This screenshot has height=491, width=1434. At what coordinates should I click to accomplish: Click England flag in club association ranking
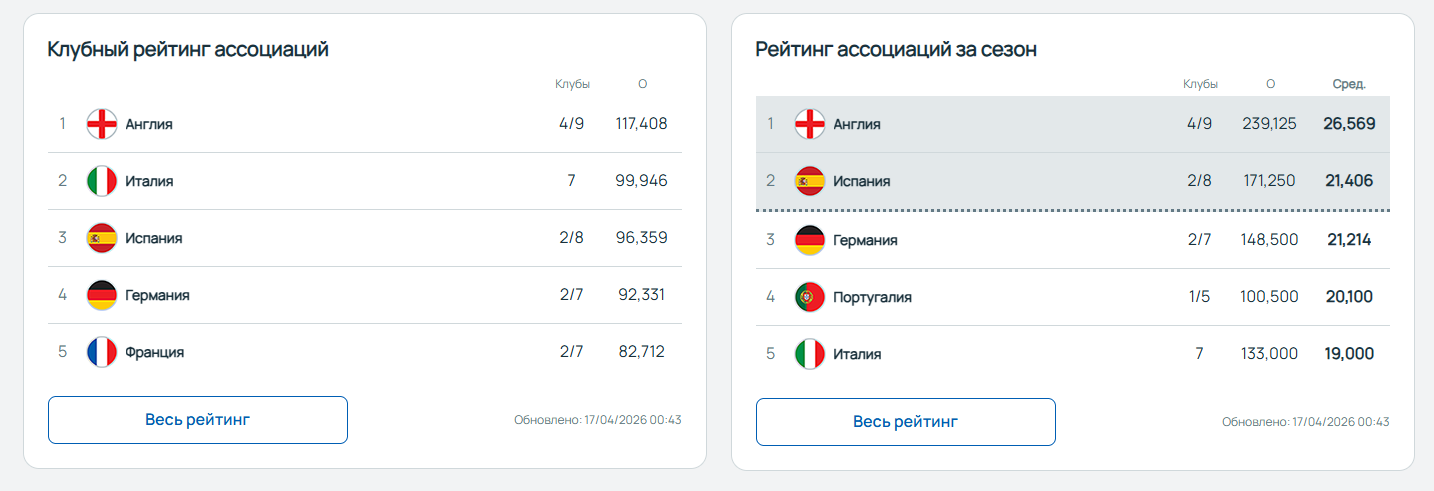(102, 124)
